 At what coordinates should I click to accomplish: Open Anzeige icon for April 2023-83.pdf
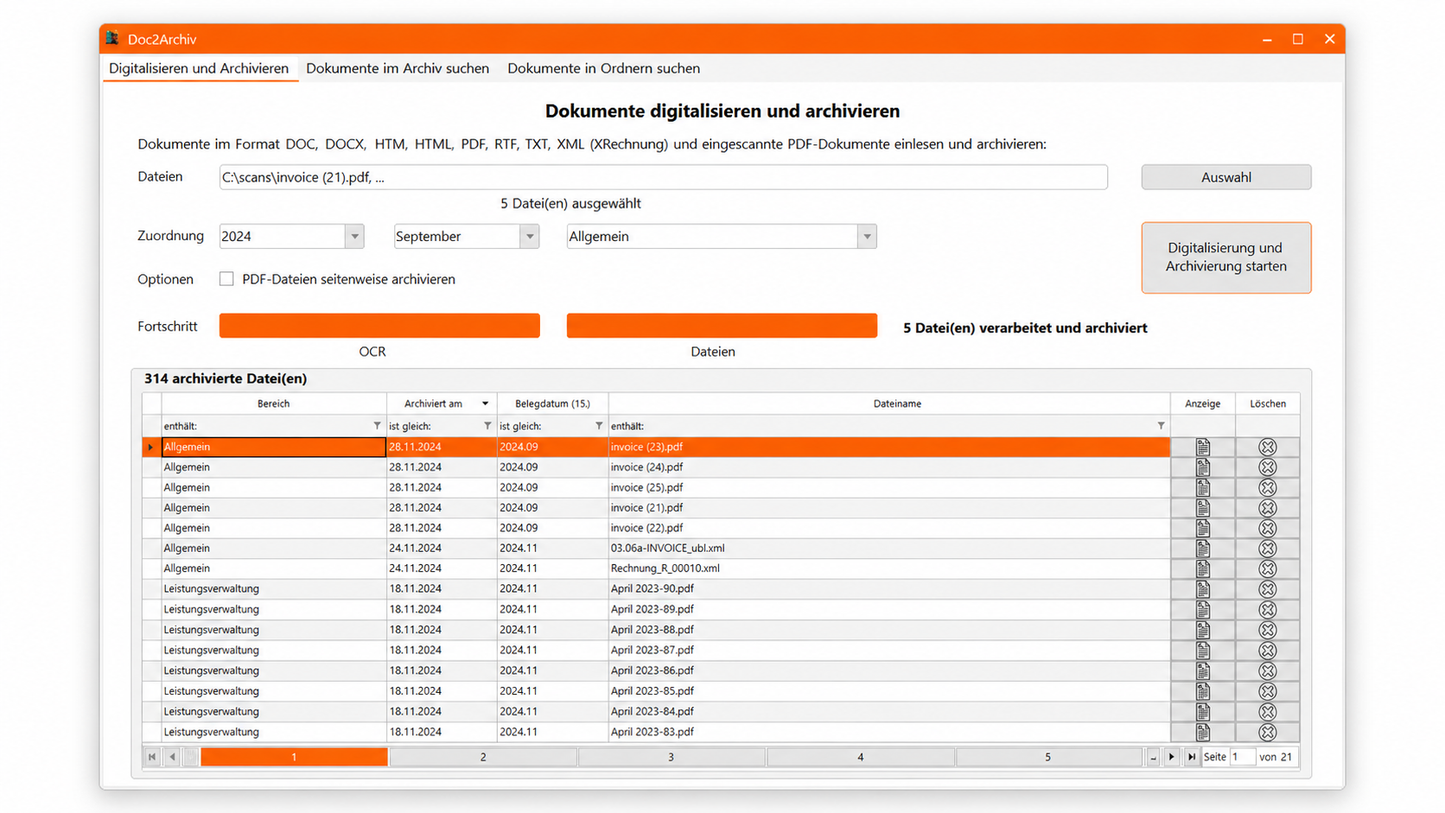(x=1202, y=731)
